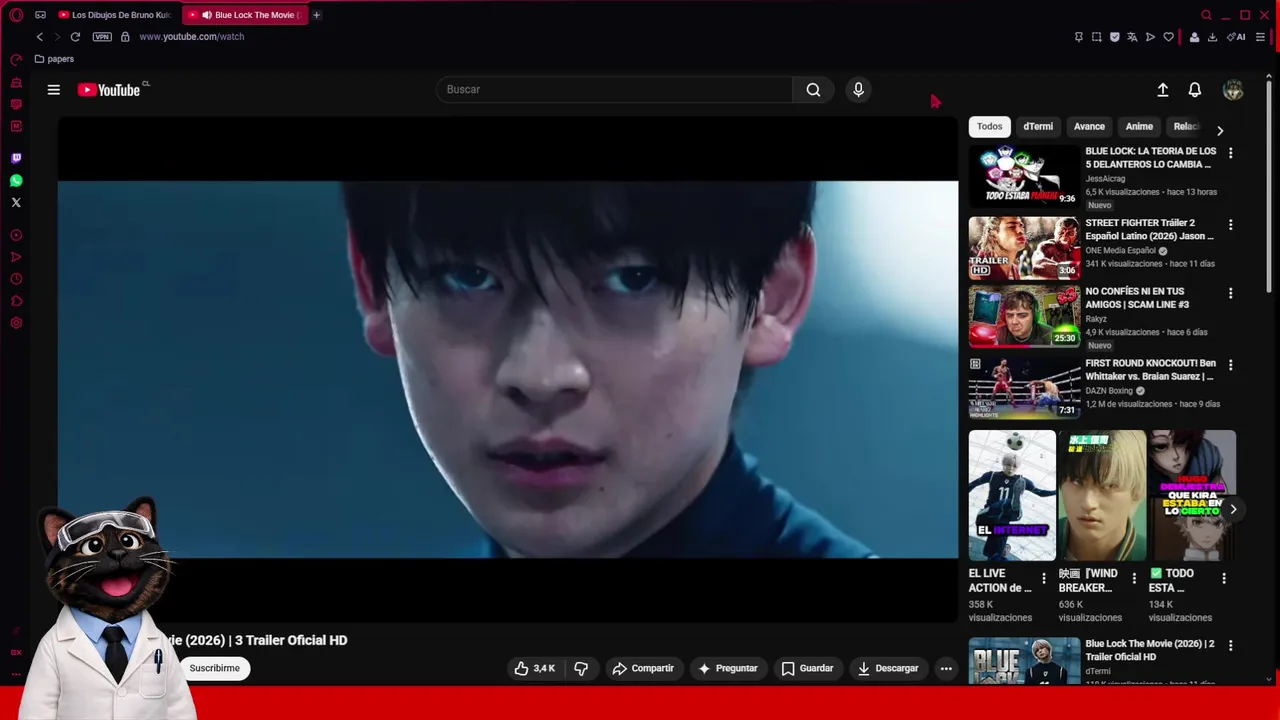Show next Shorts with arrow
The image size is (1280, 720).
1233,510
